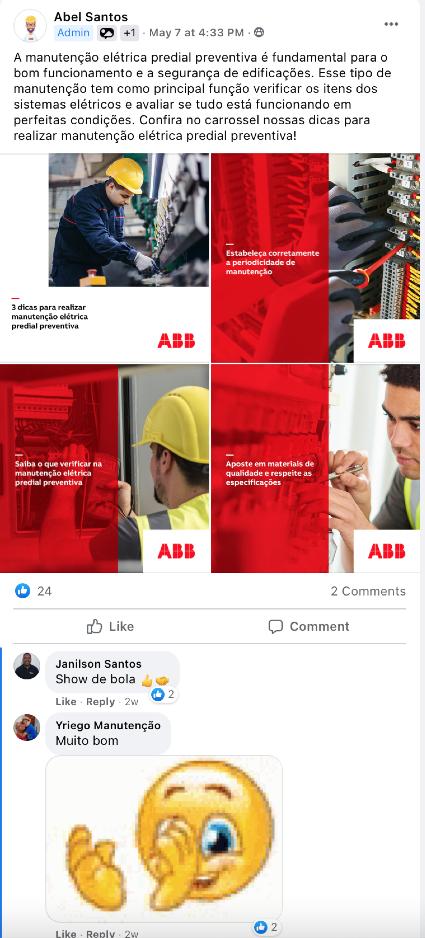Click the group badge icon beside Admin
Image resolution: width=425 pixels, height=938 pixels.
[107, 33]
